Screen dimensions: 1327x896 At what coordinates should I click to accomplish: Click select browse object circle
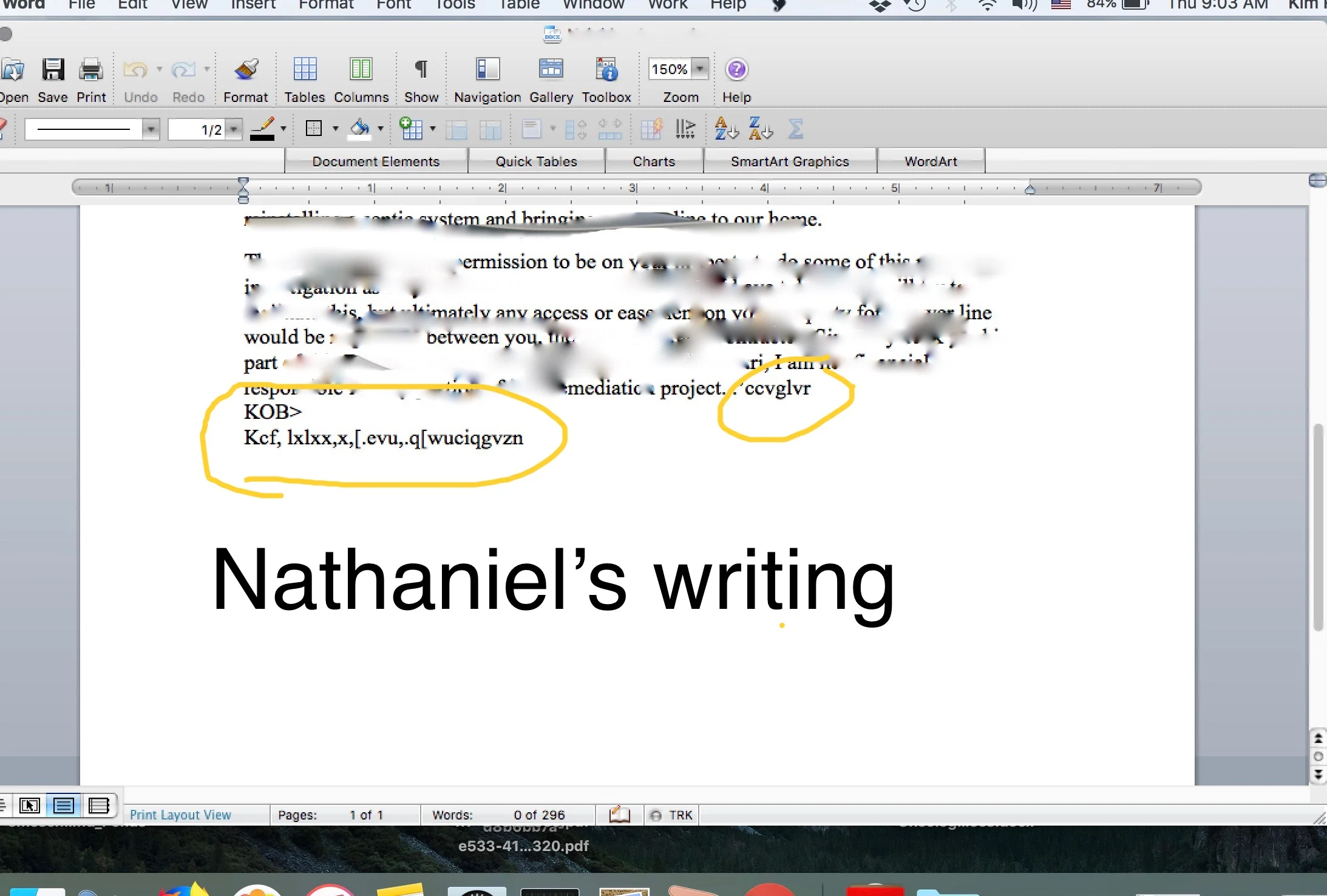(1318, 756)
